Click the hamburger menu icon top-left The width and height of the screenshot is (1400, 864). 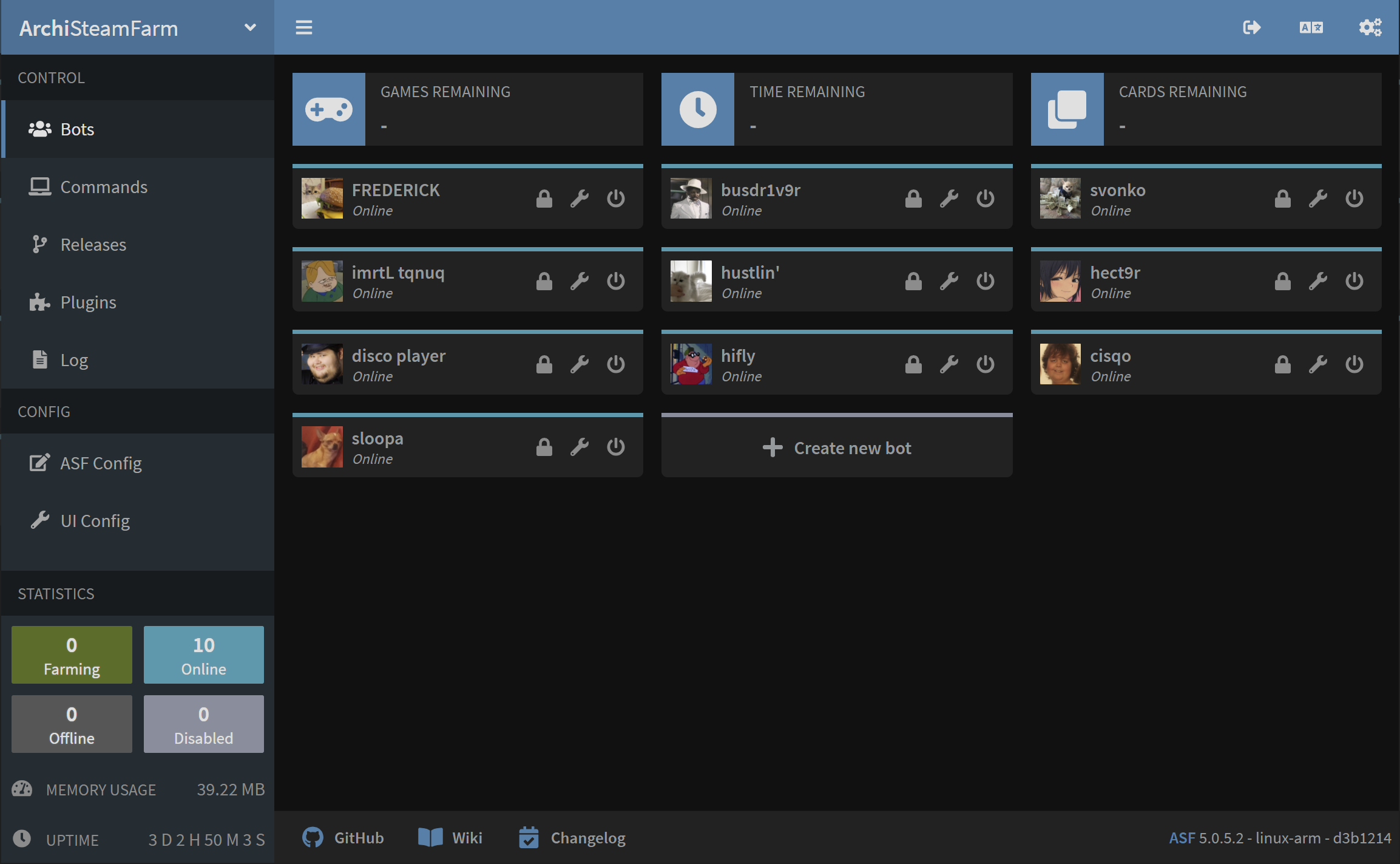[304, 27]
